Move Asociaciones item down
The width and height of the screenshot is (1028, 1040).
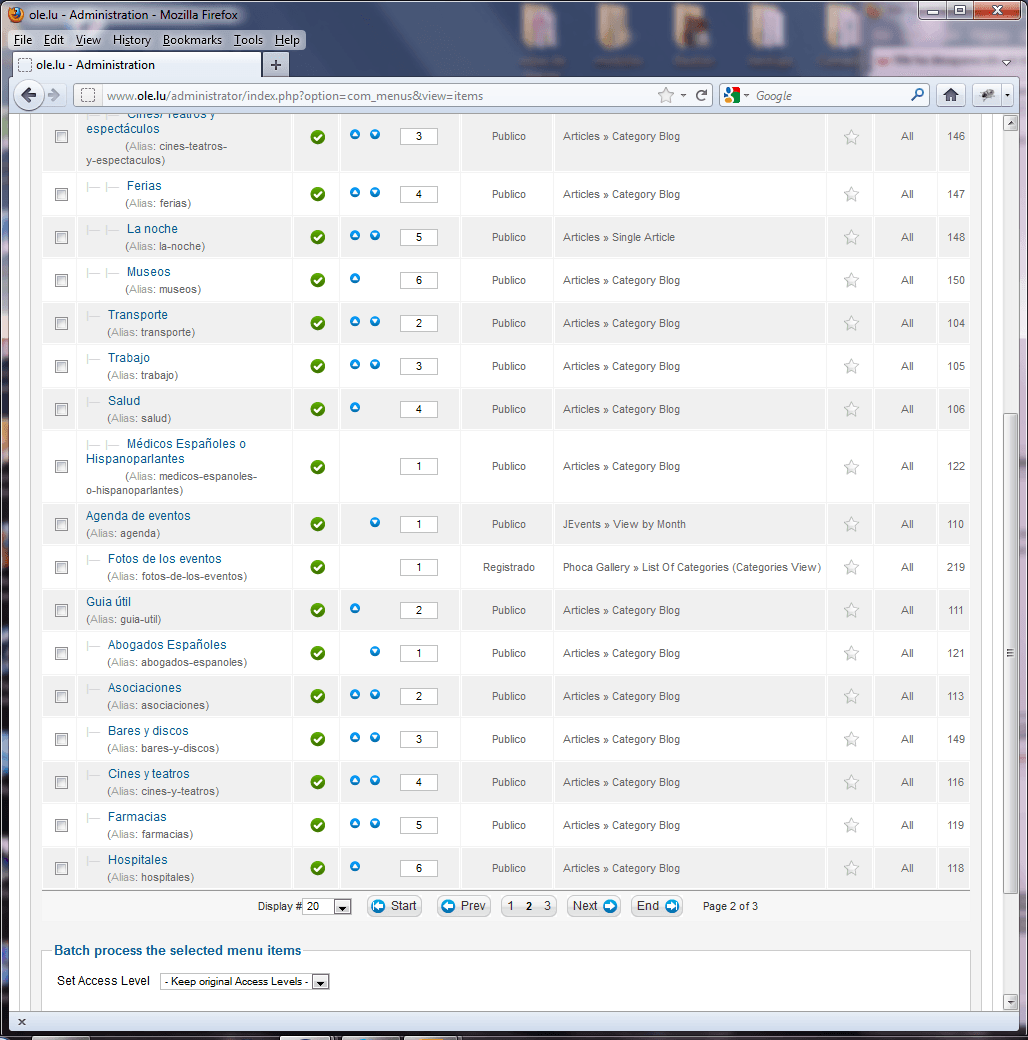pos(375,694)
